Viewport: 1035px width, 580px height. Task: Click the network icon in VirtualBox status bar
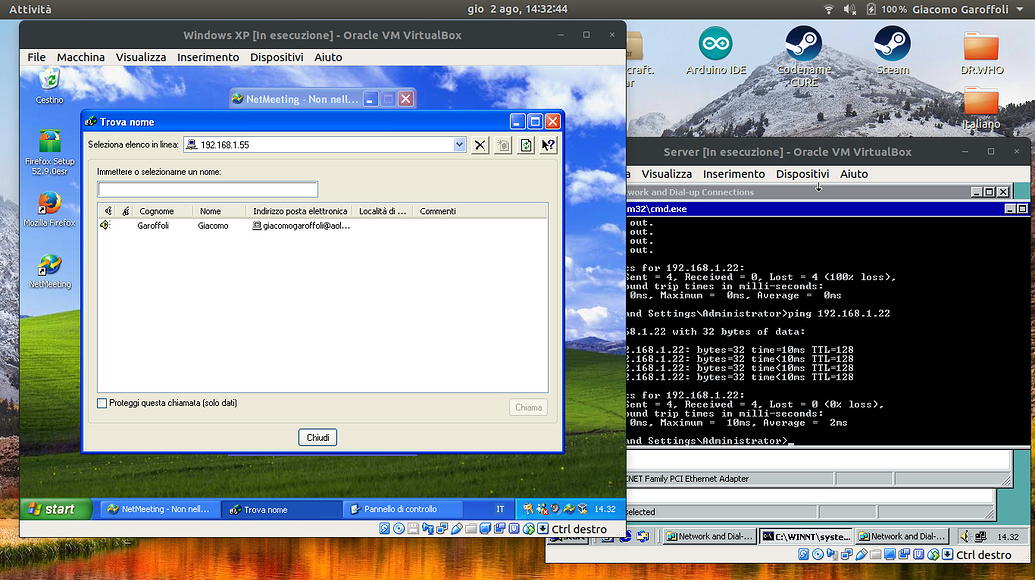(443, 529)
